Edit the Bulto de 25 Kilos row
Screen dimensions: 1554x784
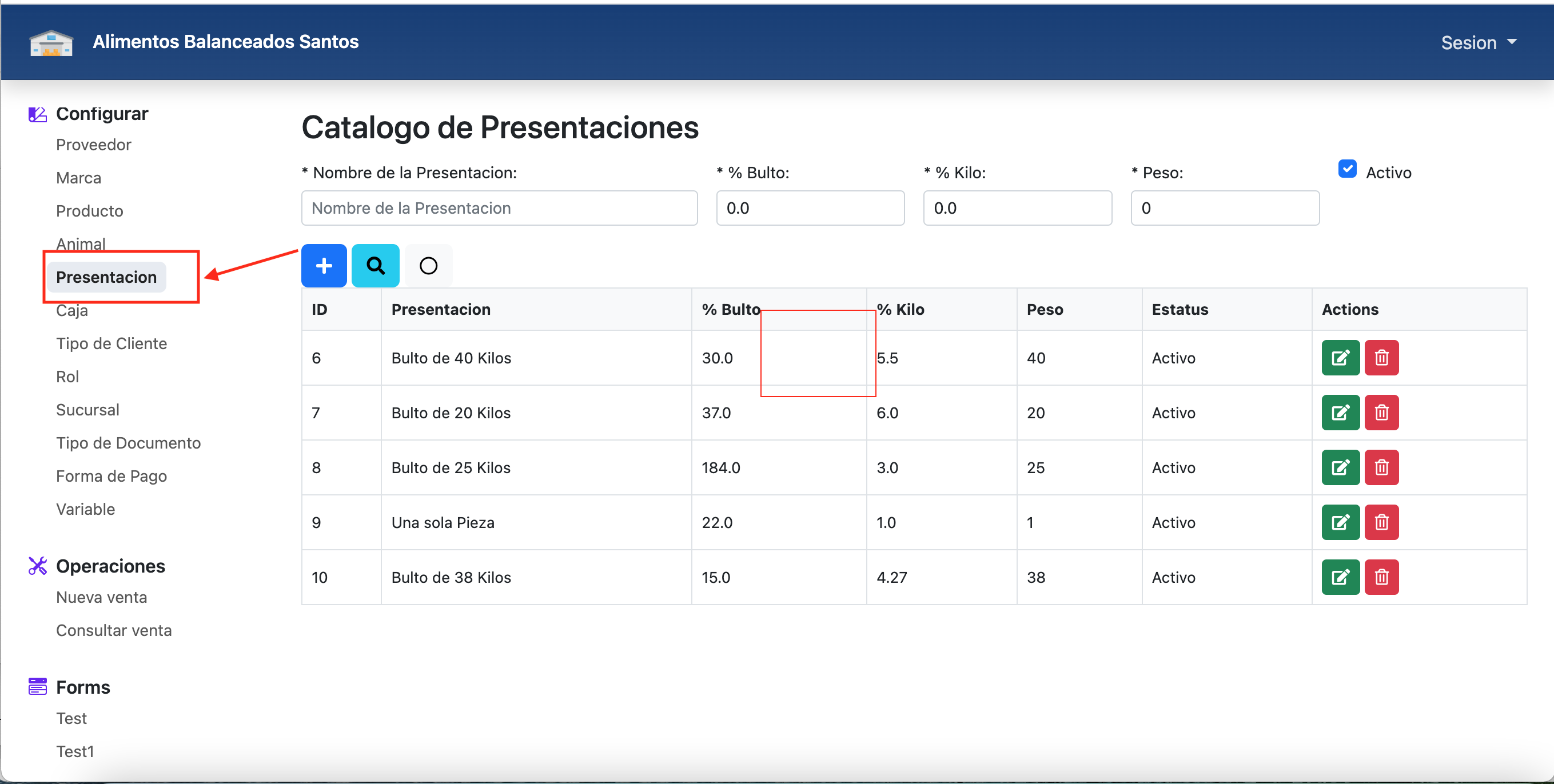(x=1340, y=467)
